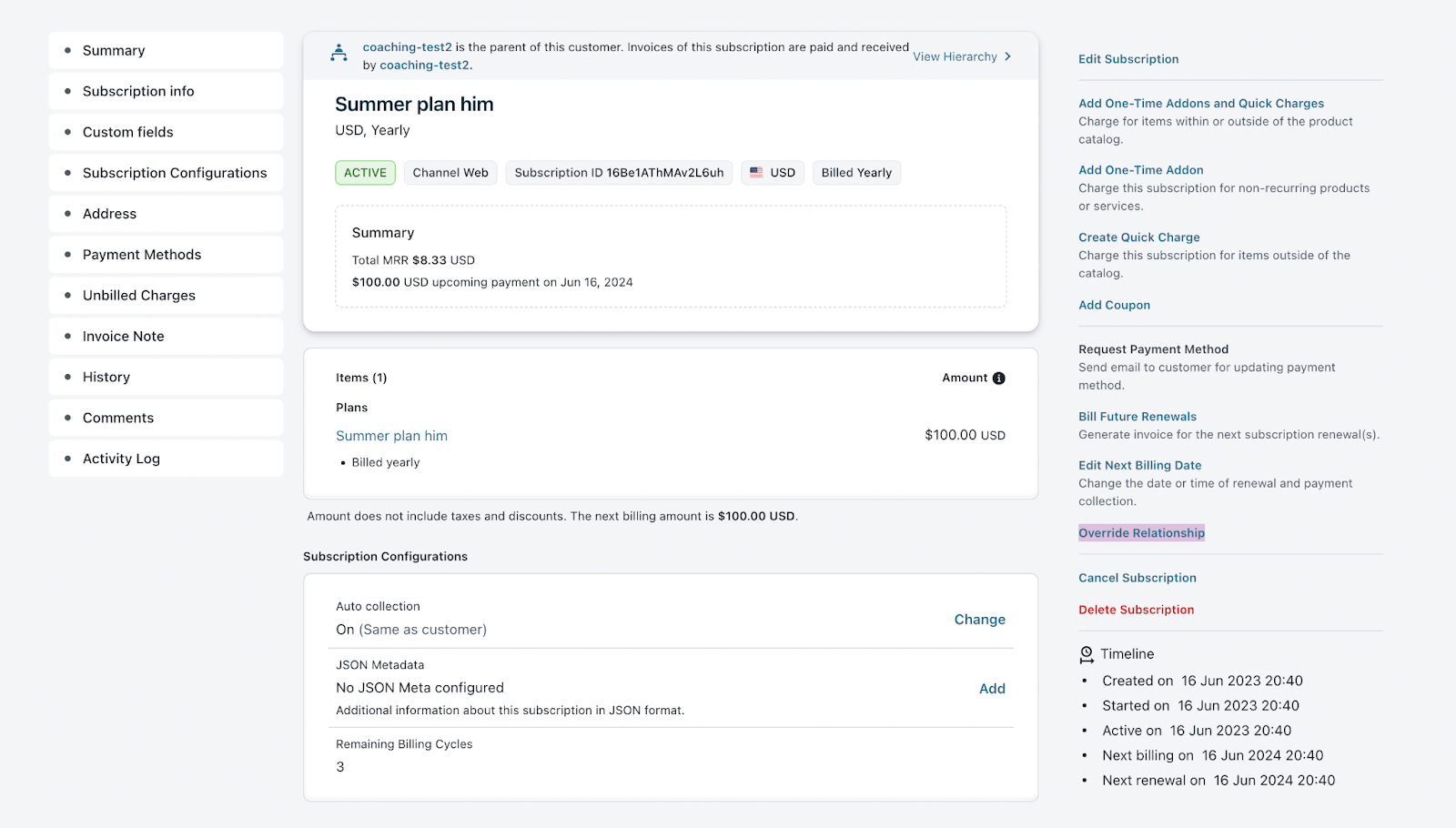Screen dimensions: 1456x828
Task: Apply a coupon via Add Coupon
Action: (x=1114, y=306)
